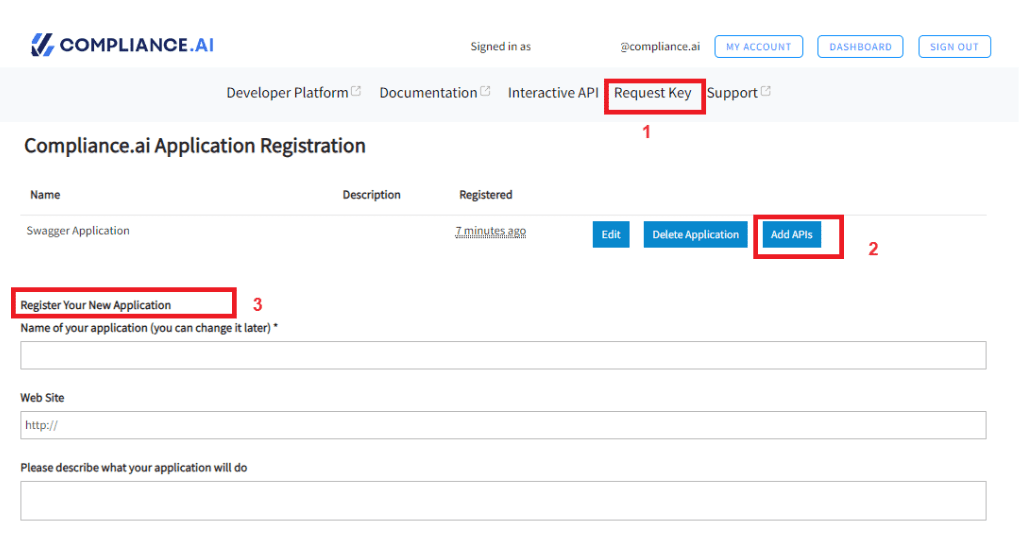Open external link icon beside Developer Platform
The image size is (1036, 545).
coord(356,91)
